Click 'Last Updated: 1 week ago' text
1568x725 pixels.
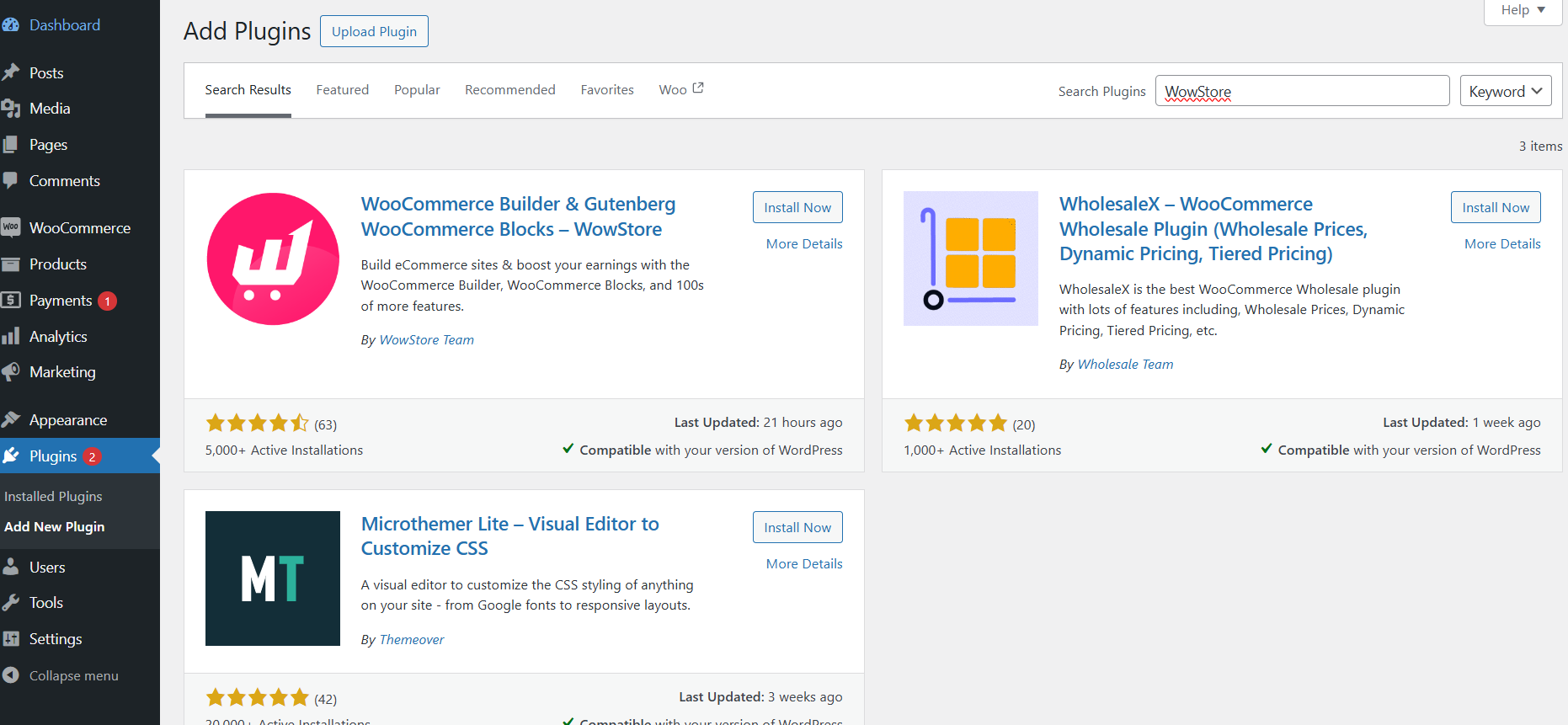(x=1462, y=423)
